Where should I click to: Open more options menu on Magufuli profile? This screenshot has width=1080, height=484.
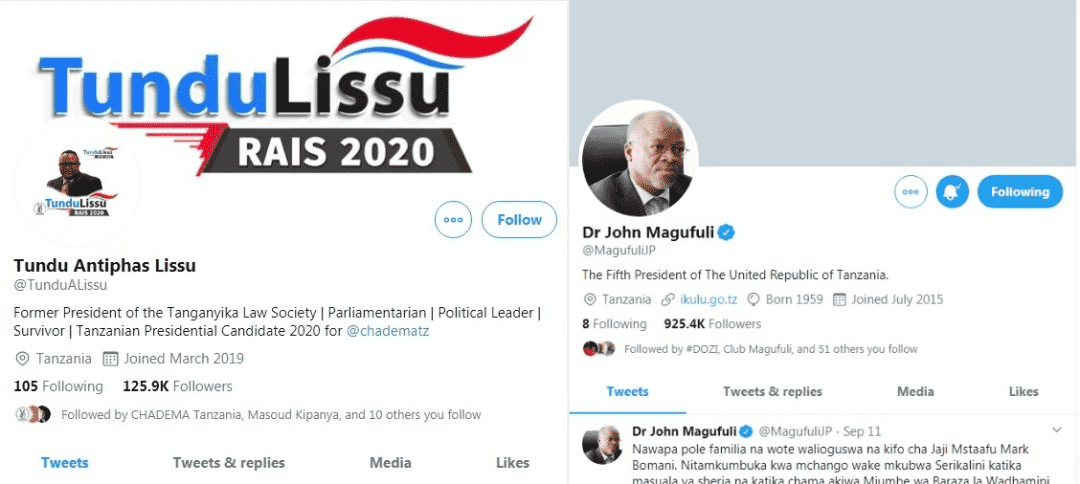click(911, 191)
